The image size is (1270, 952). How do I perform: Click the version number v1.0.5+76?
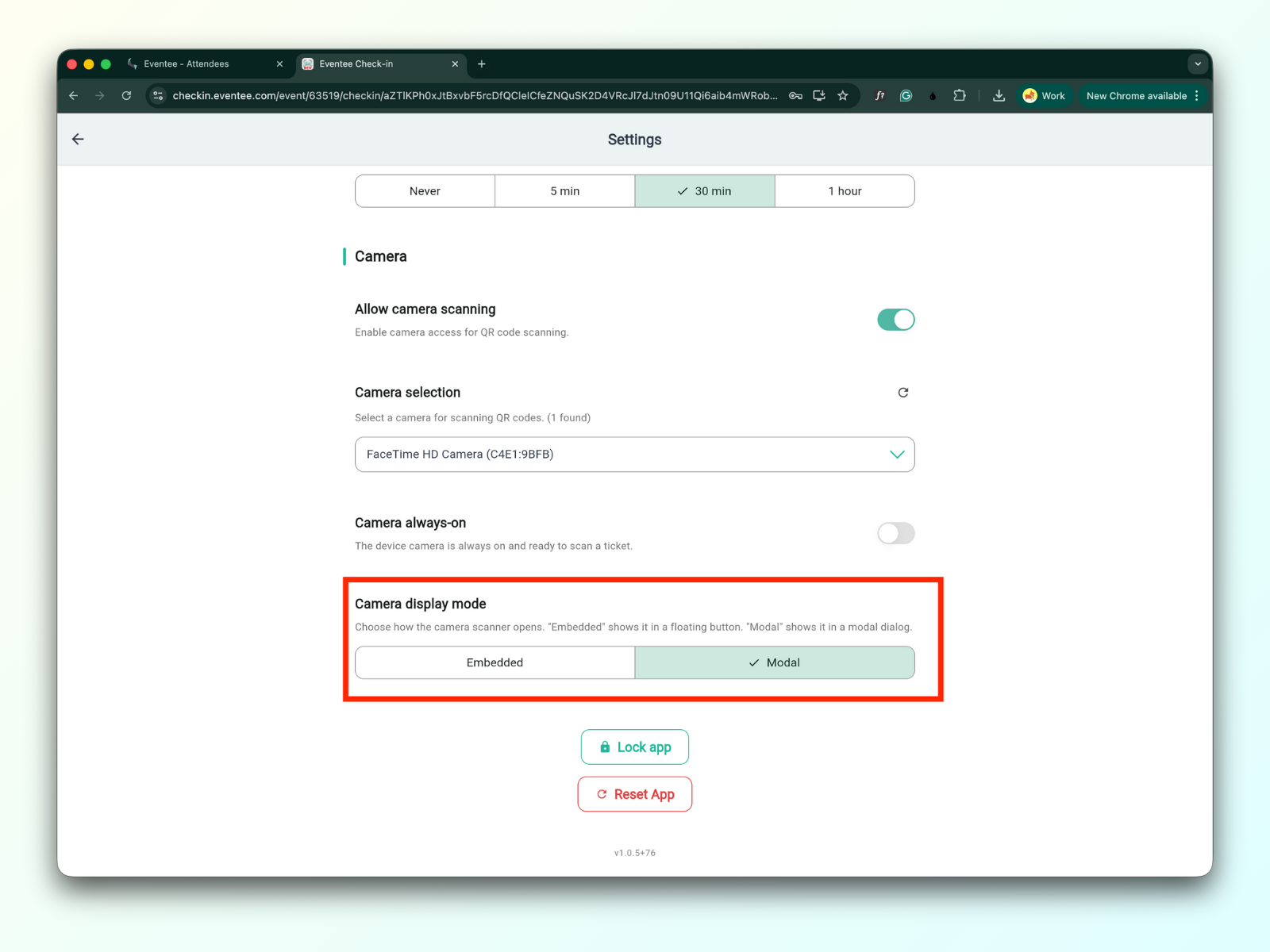pos(635,854)
